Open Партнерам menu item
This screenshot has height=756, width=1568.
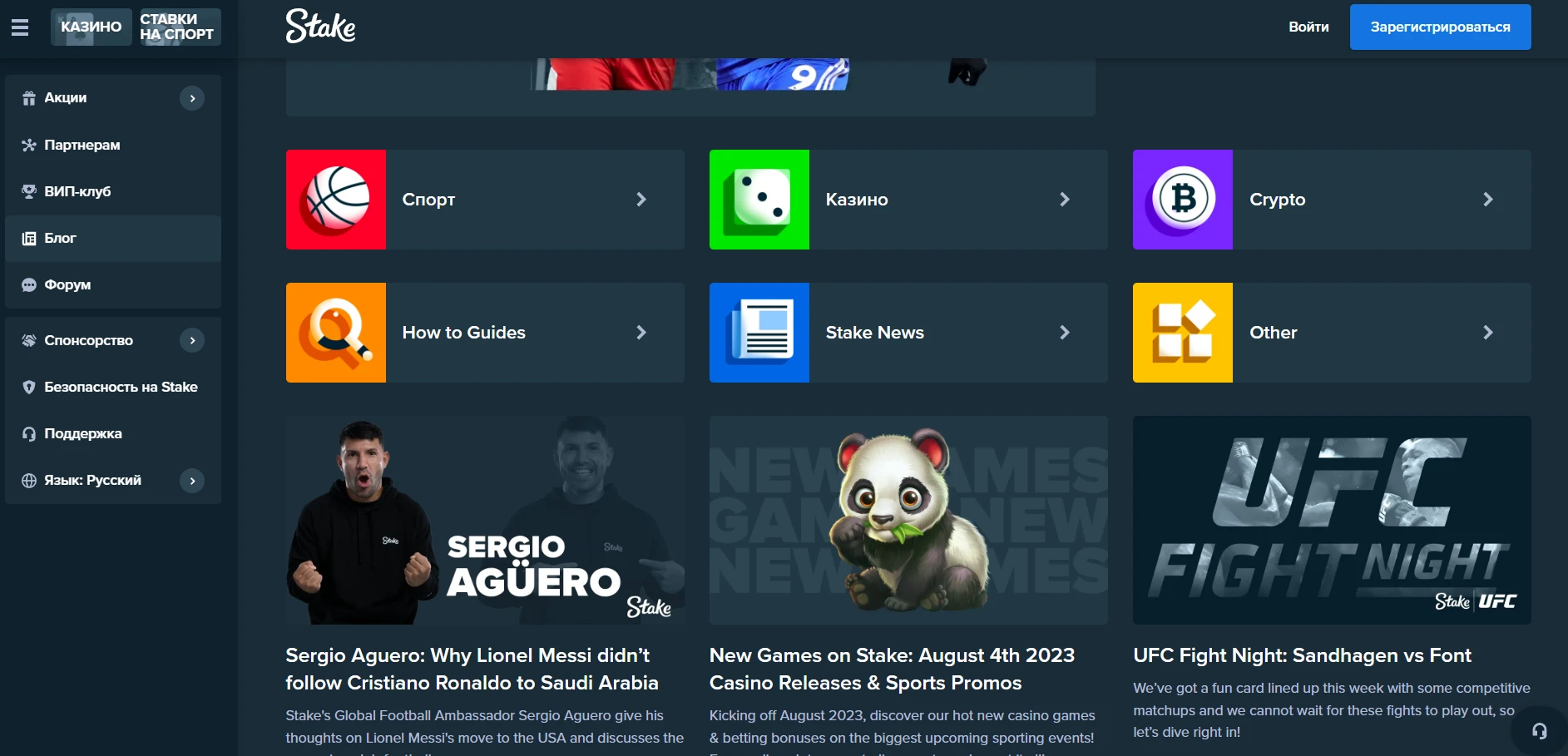point(113,145)
